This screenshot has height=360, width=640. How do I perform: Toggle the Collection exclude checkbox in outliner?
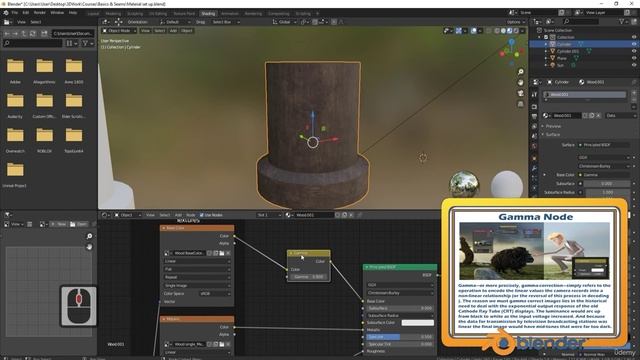click(546, 37)
